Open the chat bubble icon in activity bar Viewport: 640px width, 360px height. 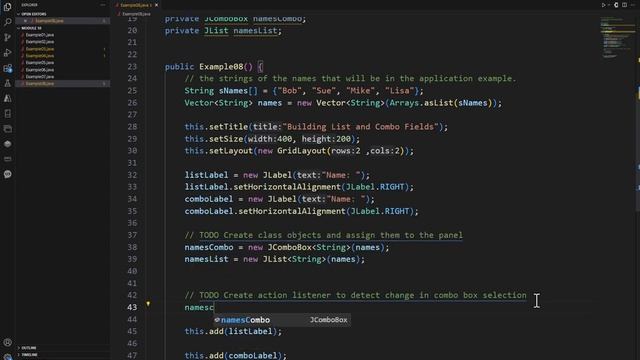pos(7,174)
